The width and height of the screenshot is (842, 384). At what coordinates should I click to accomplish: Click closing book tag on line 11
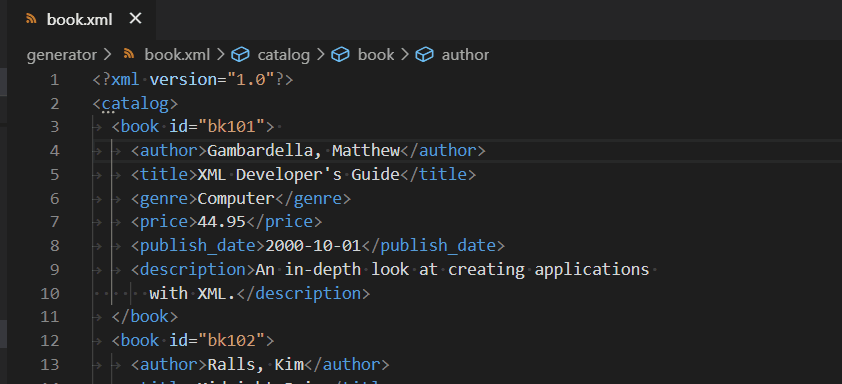tap(144, 316)
